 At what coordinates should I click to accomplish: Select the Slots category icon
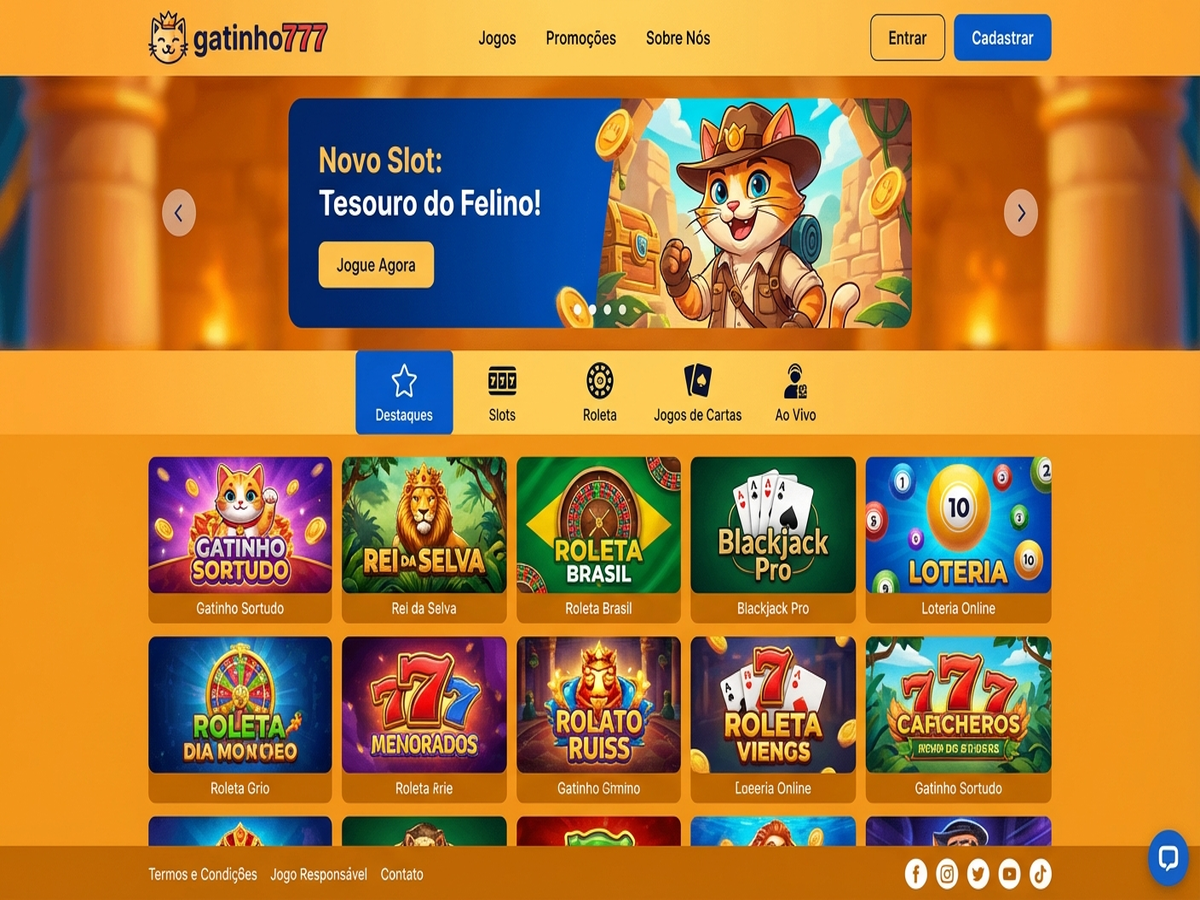coord(502,393)
